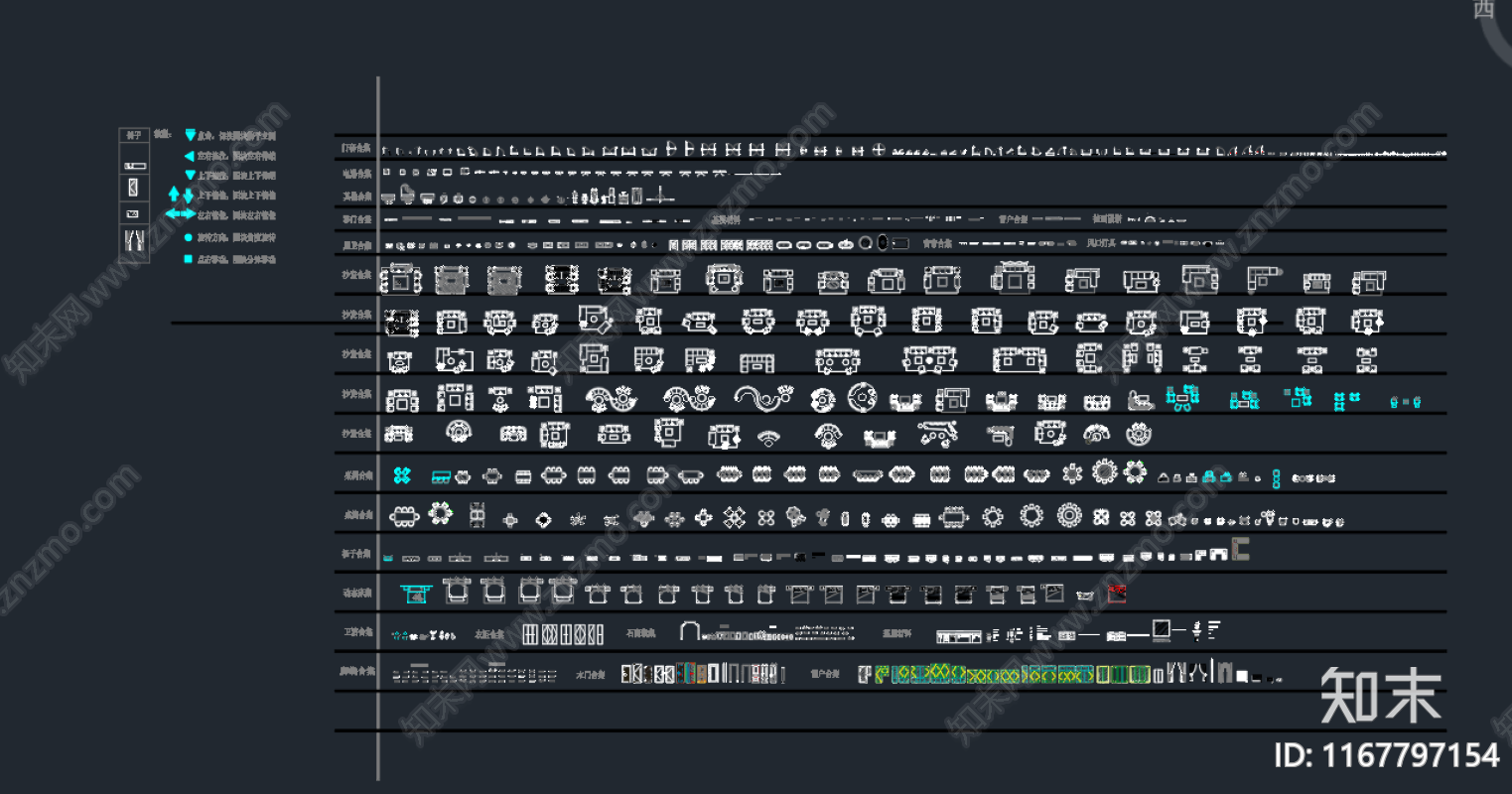Select the cyan bed block in bed row

(x=416, y=593)
